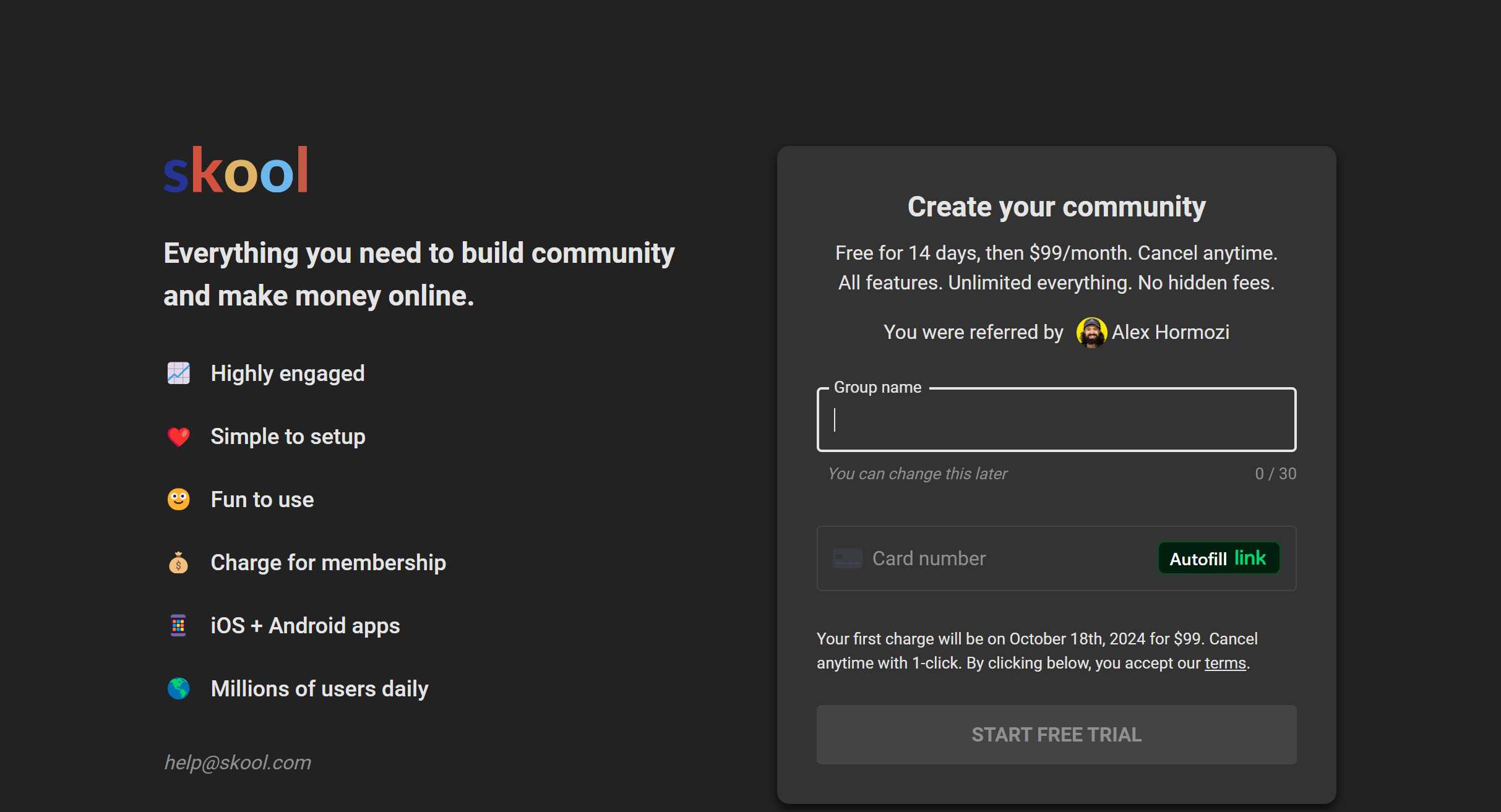This screenshot has height=812, width=1501.
Task: Click the '0 / 30' character counter
Action: (1276, 474)
